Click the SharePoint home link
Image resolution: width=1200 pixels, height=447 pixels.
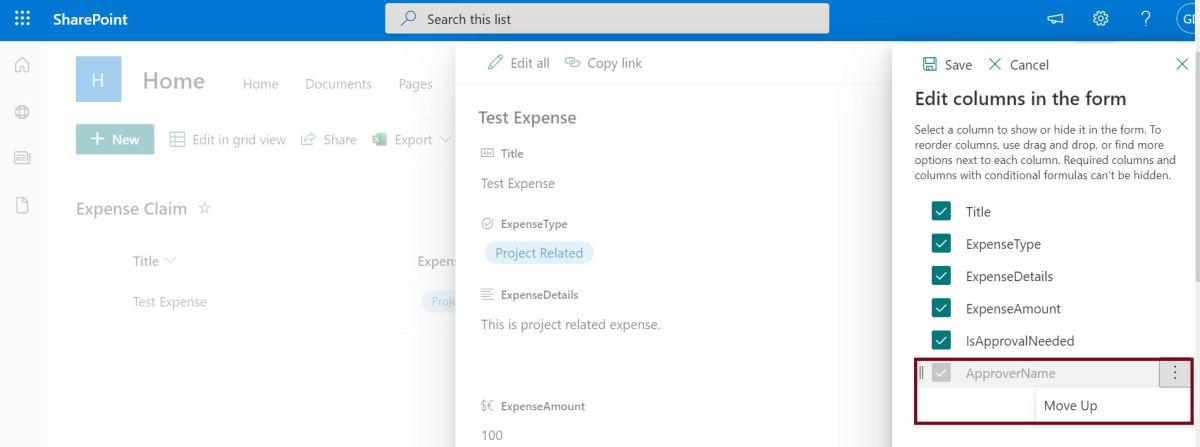click(90, 19)
